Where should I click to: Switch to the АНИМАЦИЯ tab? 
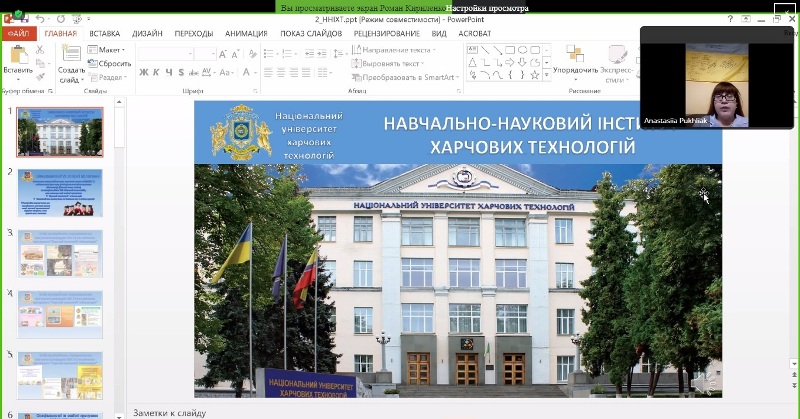[x=246, y=33]
